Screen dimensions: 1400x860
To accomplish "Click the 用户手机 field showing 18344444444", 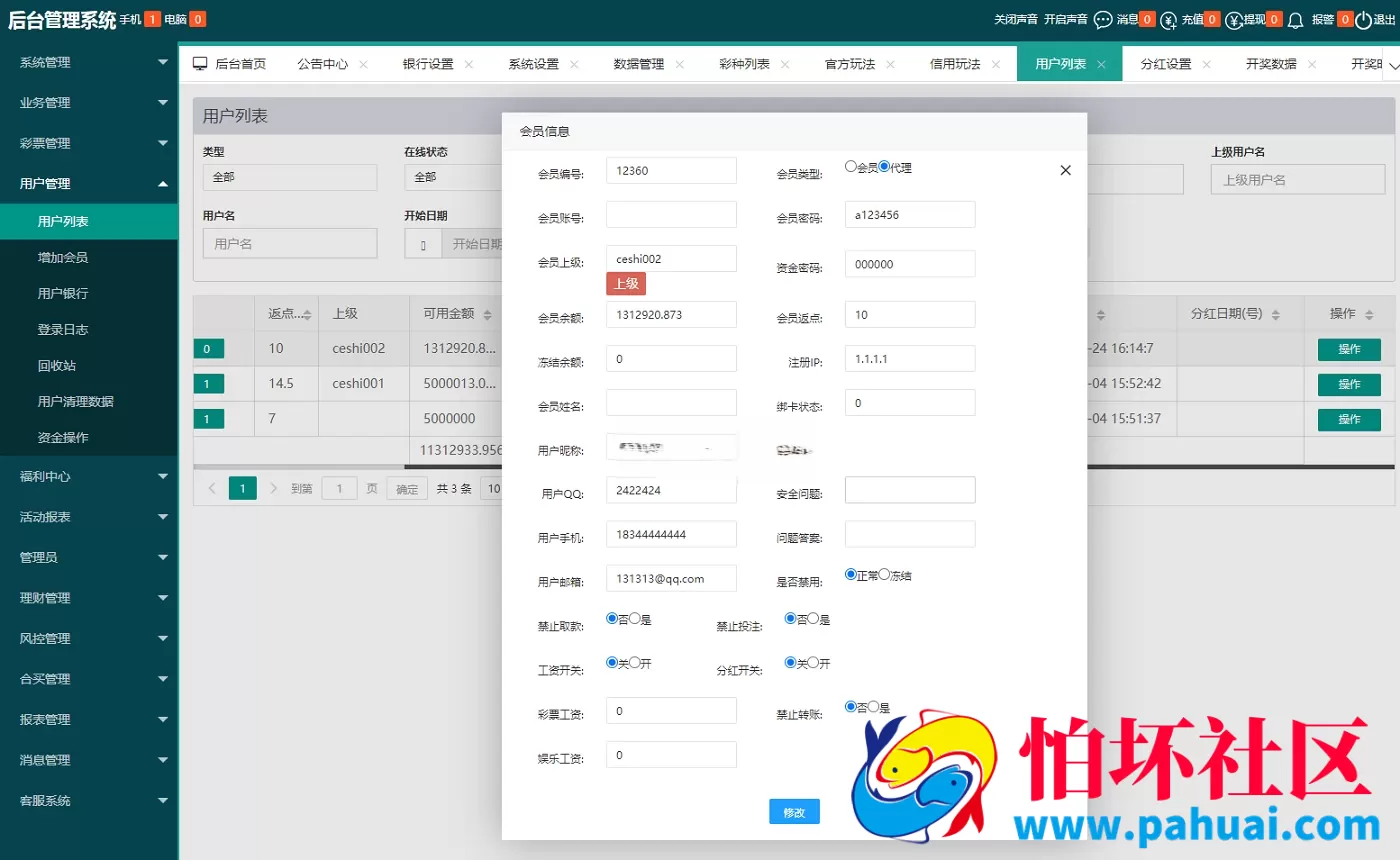I will (x=671, y=534).
